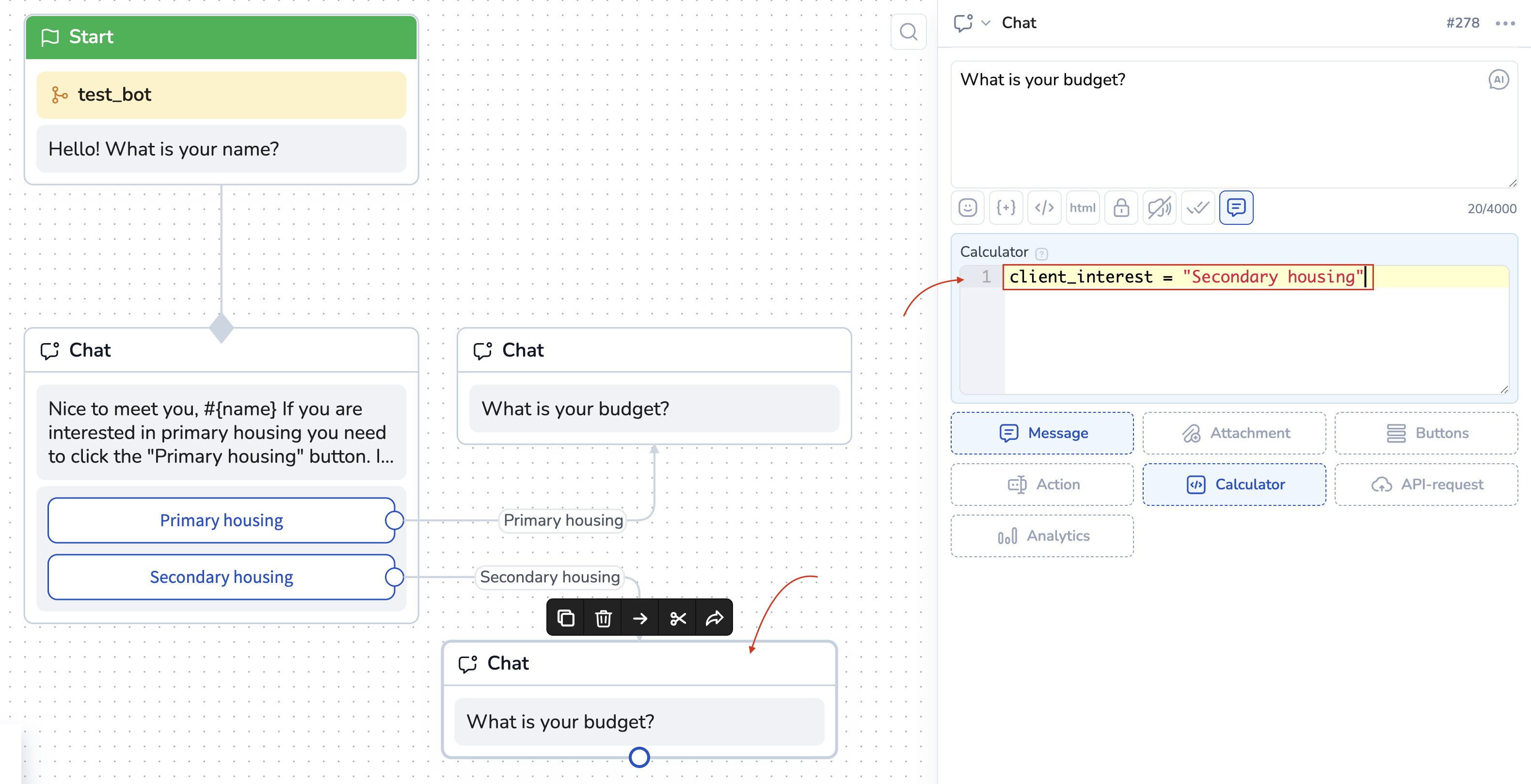1531x784 pixels.
Task: Click the share arrow icon in block toolbar
Action: coord(715,618)
